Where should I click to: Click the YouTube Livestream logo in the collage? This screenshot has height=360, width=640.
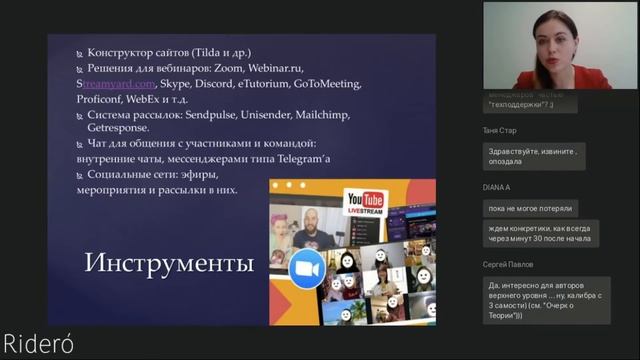(x=365, y=202)
